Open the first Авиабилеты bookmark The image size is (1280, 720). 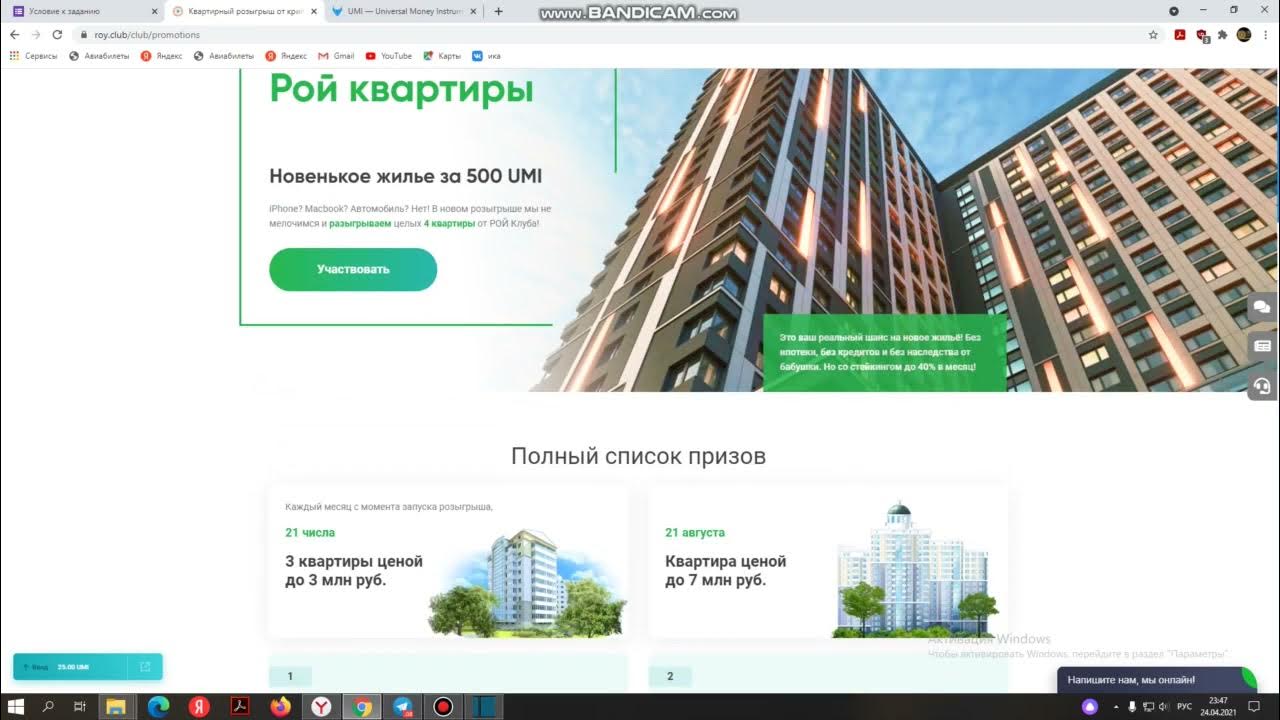99,56
